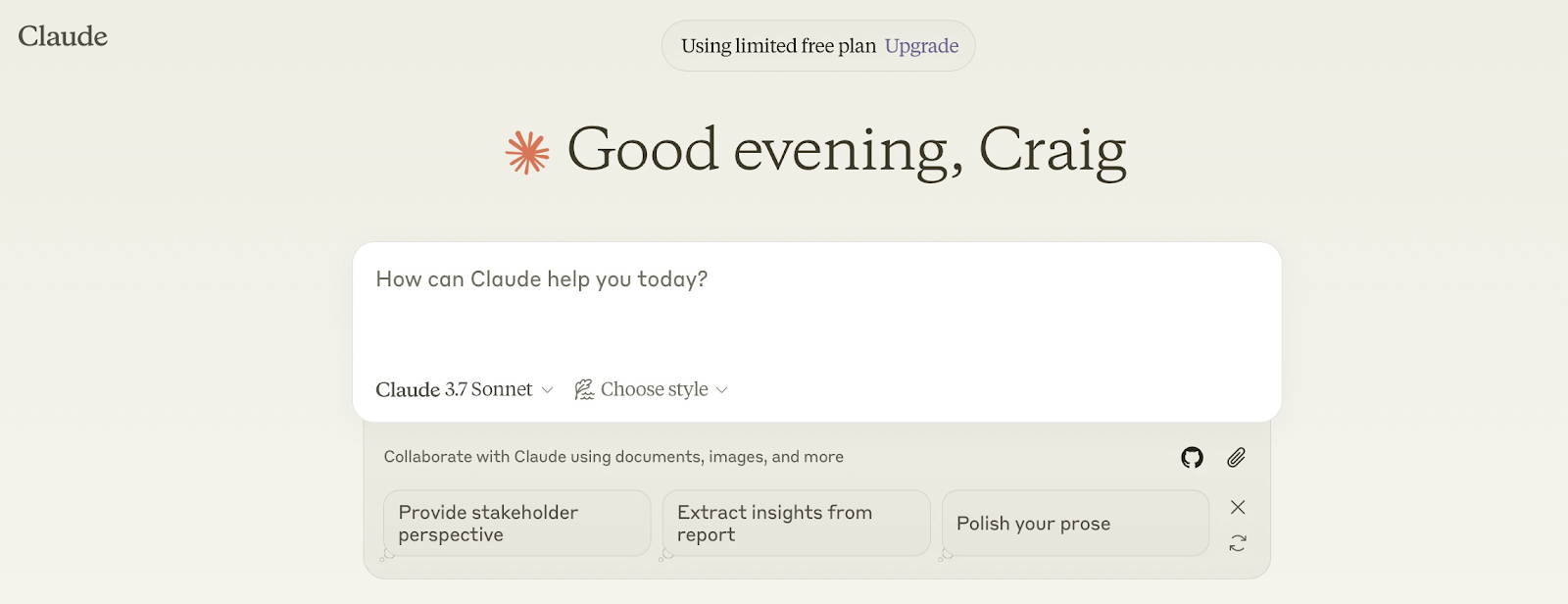This screenshot has height=604, width=1568.
Task: Click small icon at Polish your prose corner
Action: [946, 555]
